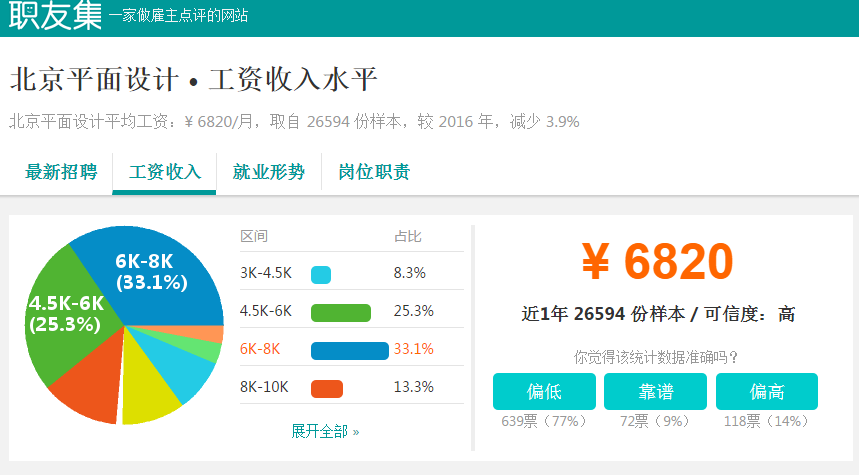
Task: Select the 工资收入 tab
Action: click(x=164, y=172)
